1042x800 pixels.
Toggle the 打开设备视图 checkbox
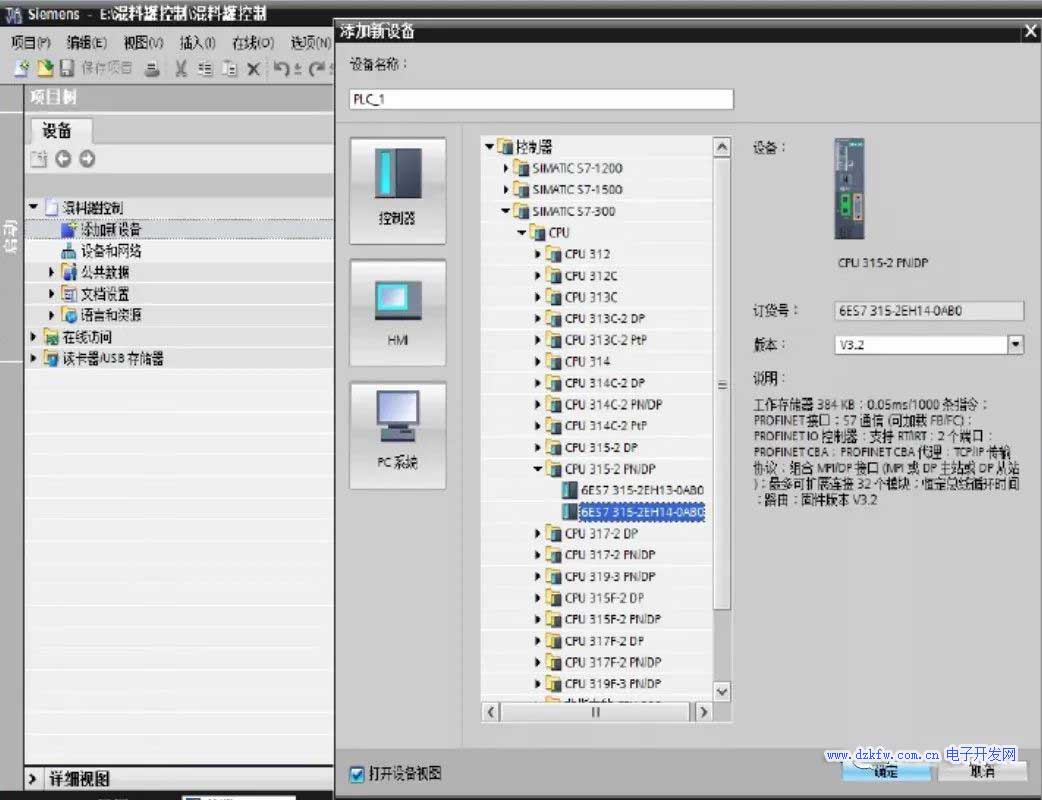[x=357, y=773]
